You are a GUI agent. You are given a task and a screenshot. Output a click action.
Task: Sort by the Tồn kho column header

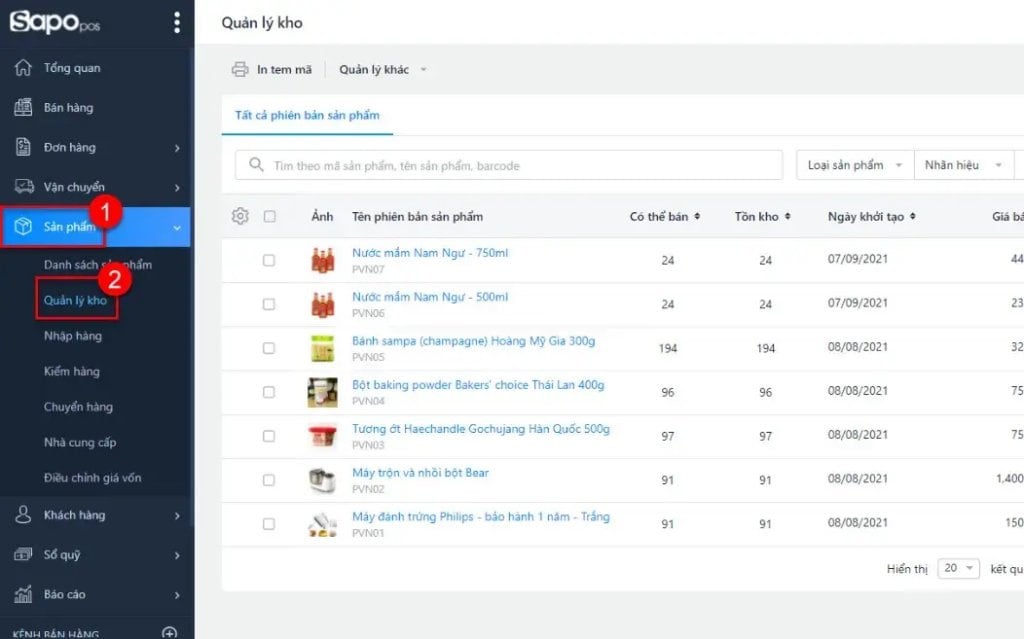click(x=762, y=217)
